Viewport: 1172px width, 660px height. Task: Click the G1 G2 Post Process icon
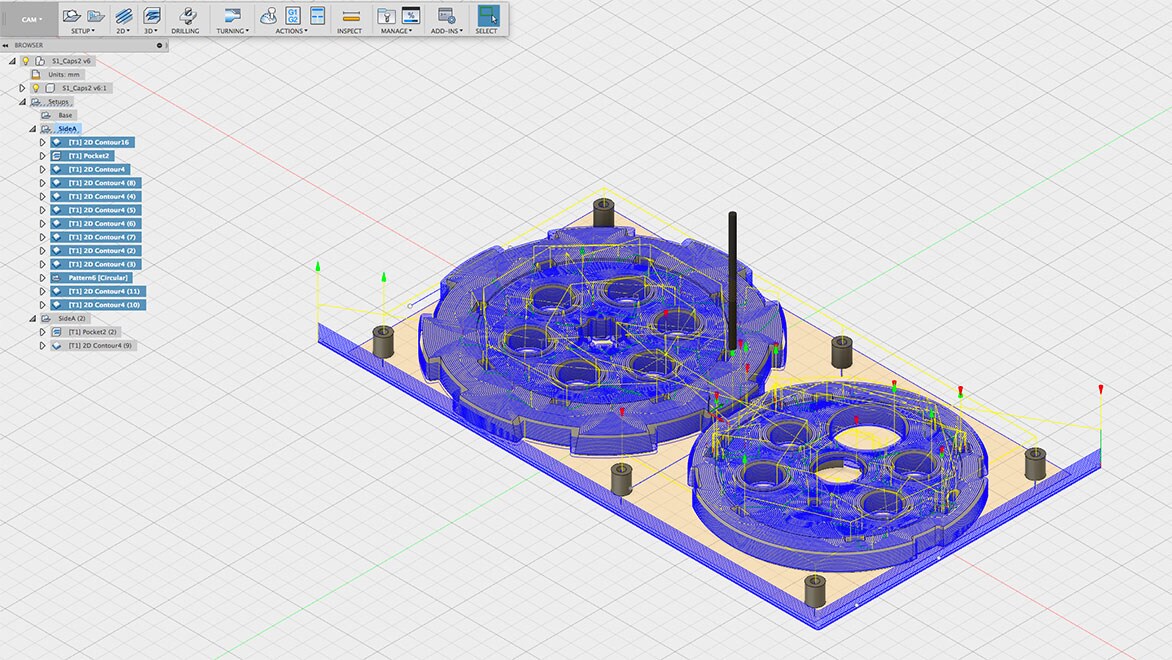pos(293,16)
